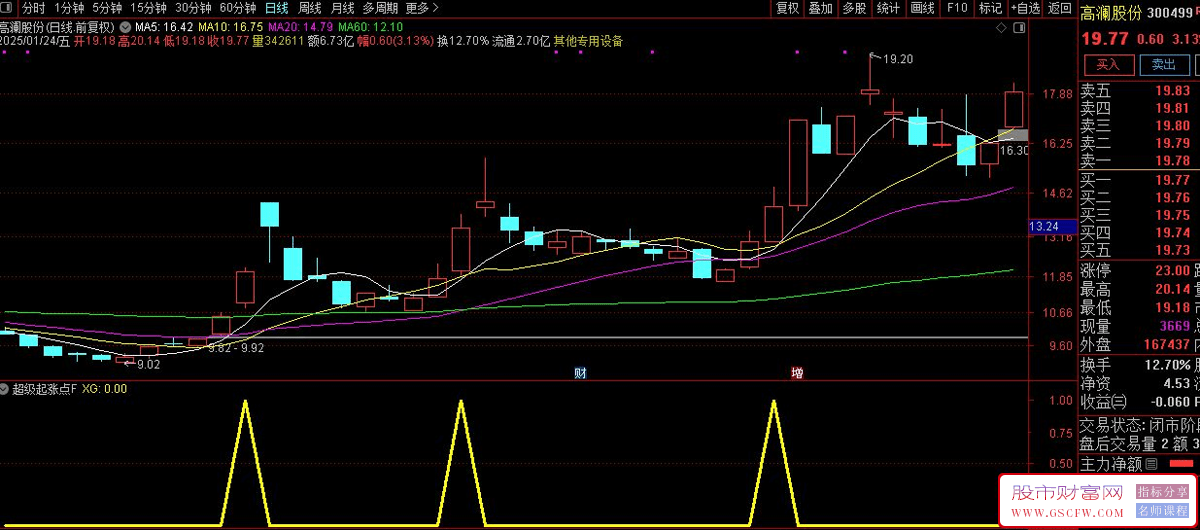Select the 日线 daily chart tab
Image resolution: width=1200 pixels, height=530 pixels.
click(276, 8)
